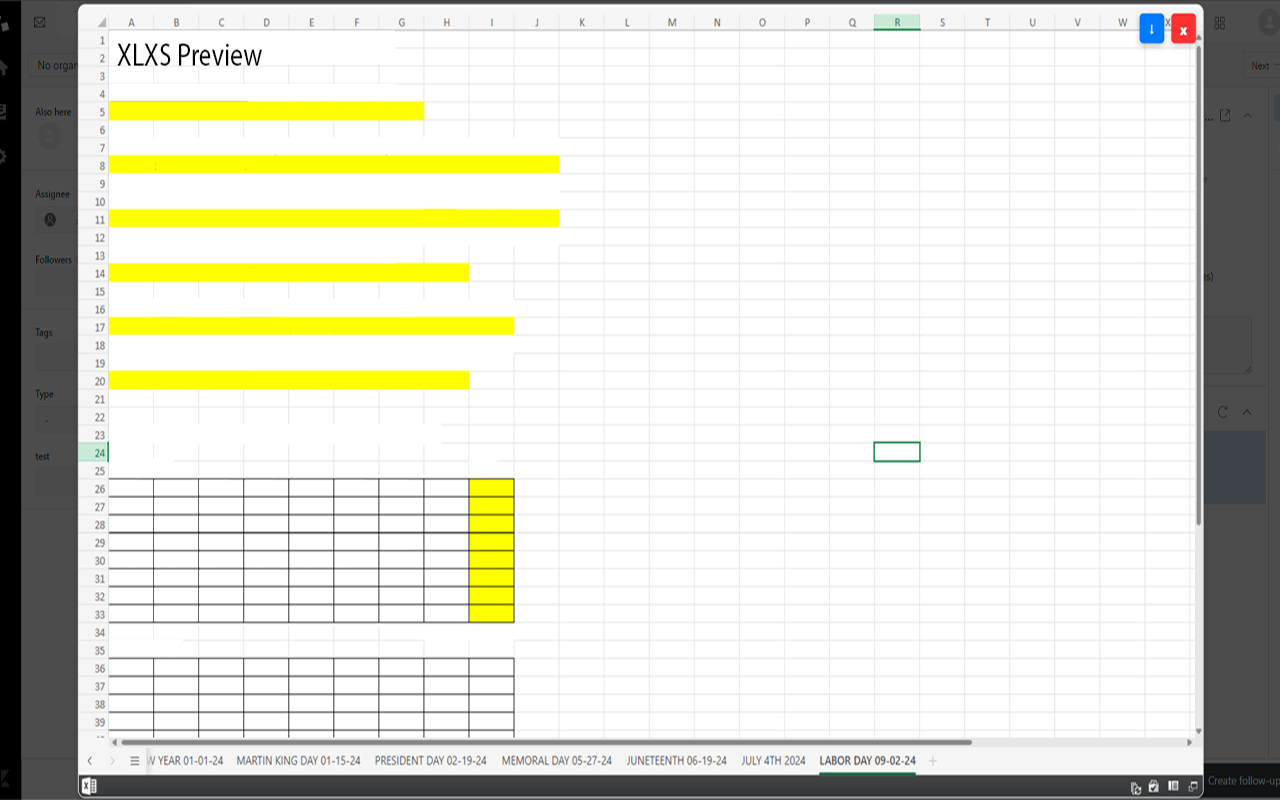Select row 24 header
The width and height of the screenshot is (1280, 800).
coord(93,453)
